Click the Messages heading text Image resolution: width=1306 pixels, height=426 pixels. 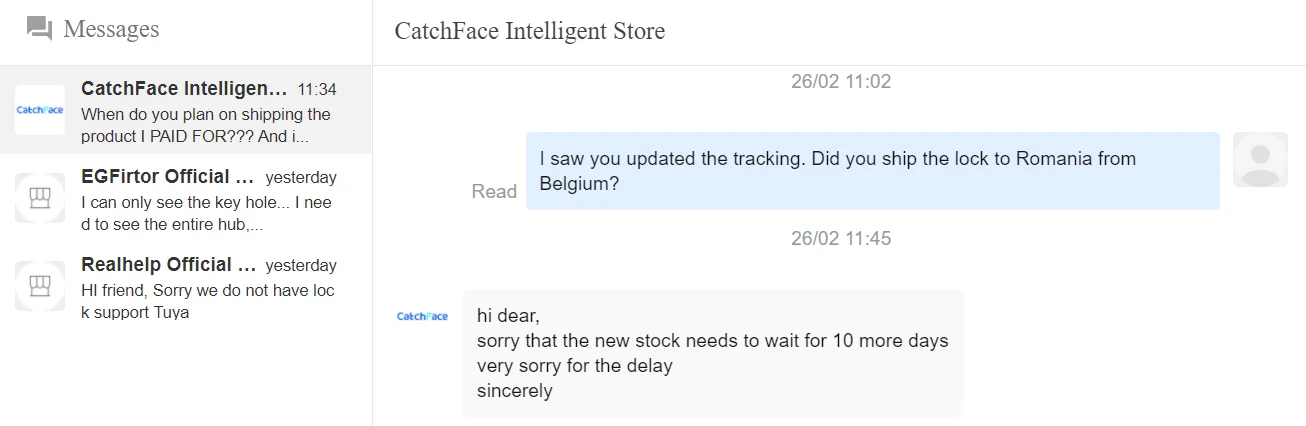(x=111, y=29)
